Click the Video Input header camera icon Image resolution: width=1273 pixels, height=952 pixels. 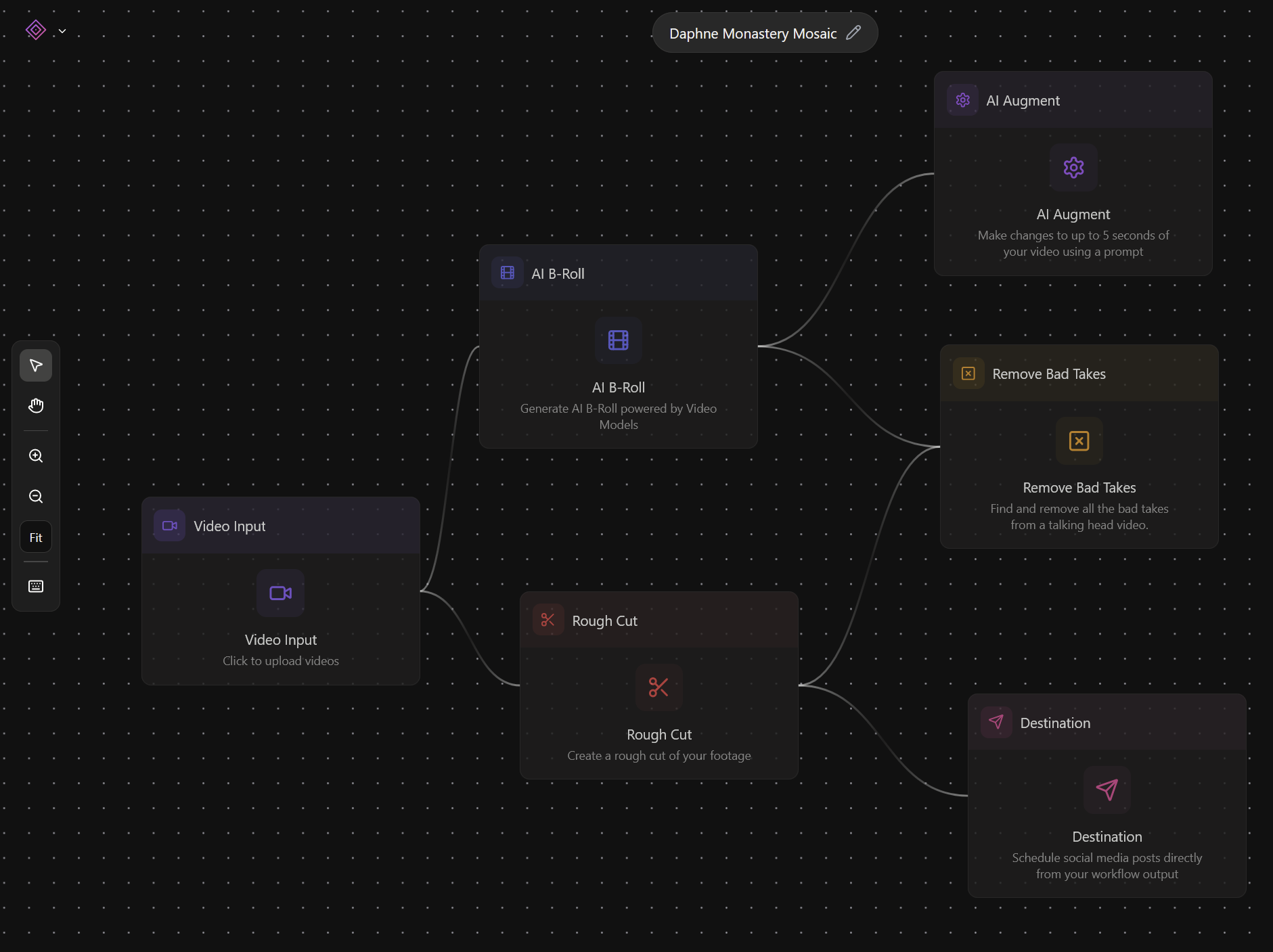click(x=169, y=526)
